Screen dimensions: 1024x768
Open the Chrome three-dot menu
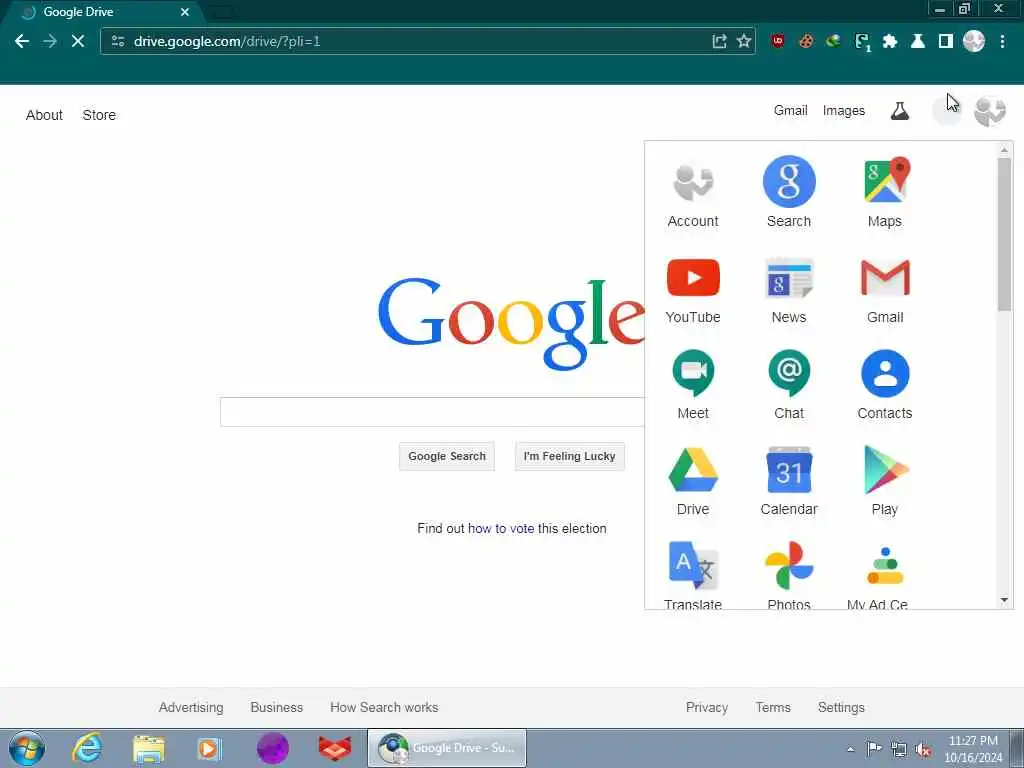[1002, 41]
